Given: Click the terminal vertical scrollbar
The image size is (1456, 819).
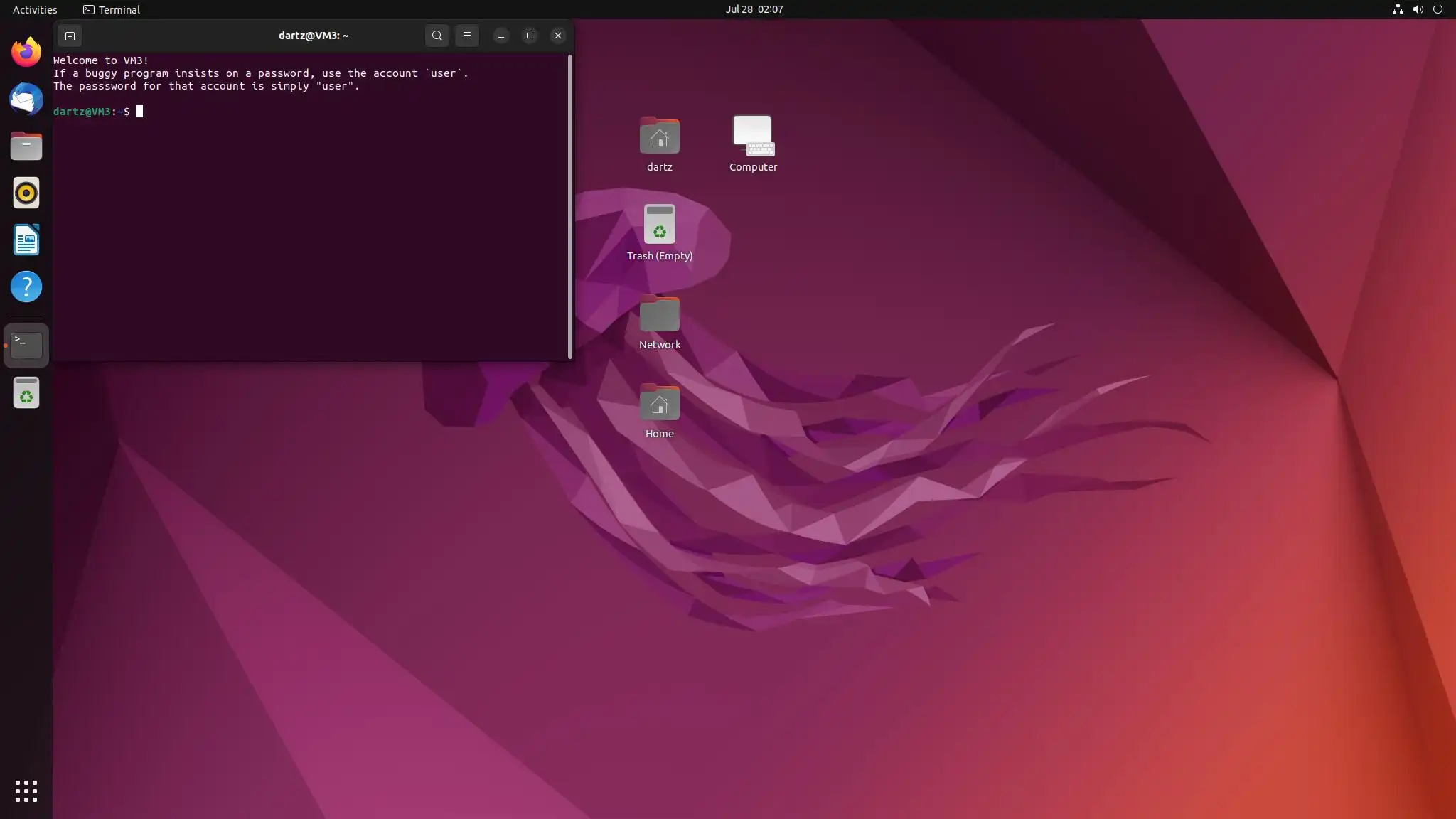Looking at the screenshot, I should pyautogui.click(x=569, y=206).
